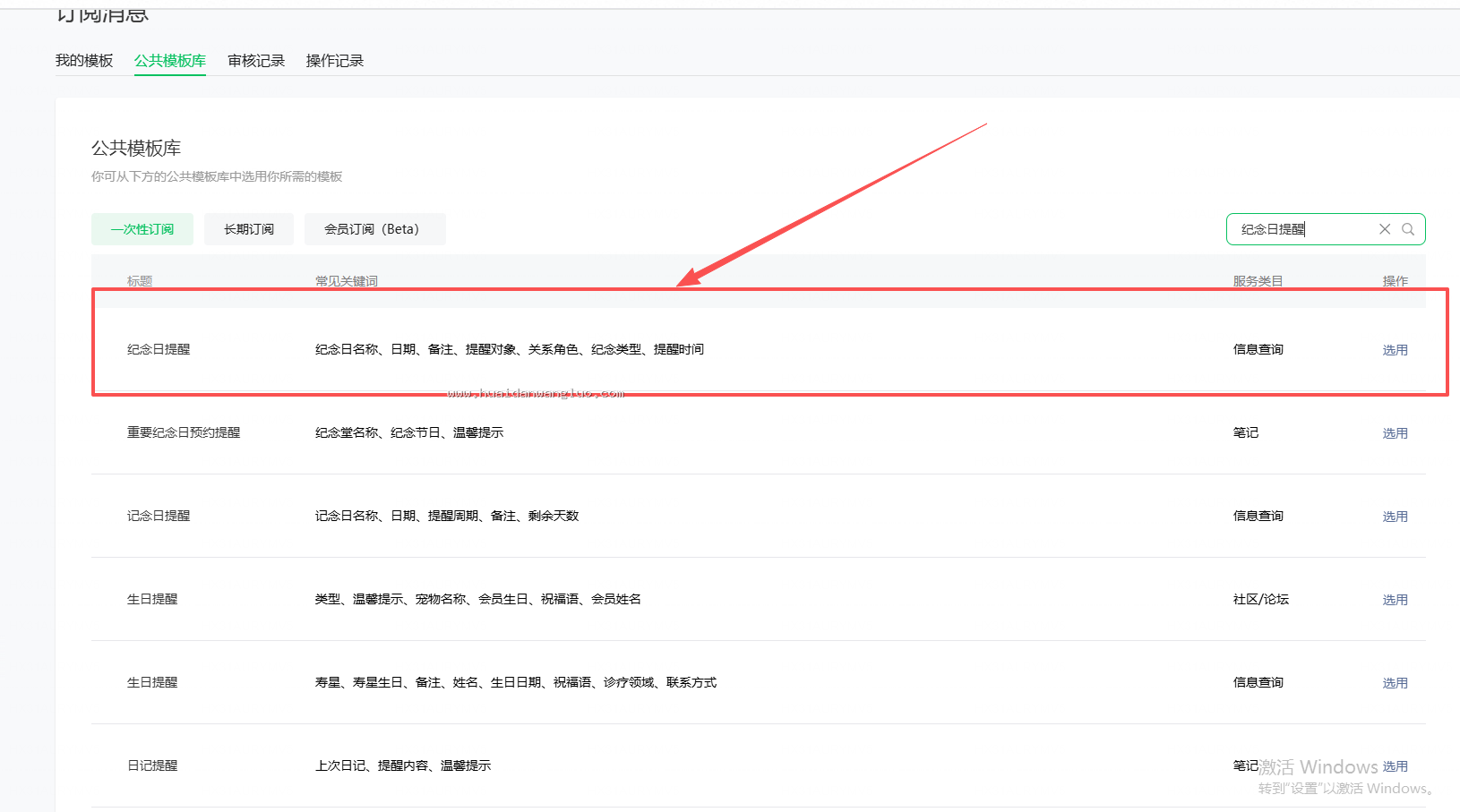Select the 一次性订阅 filter button
Screen dimensions: 1460x812
point(142,229)
